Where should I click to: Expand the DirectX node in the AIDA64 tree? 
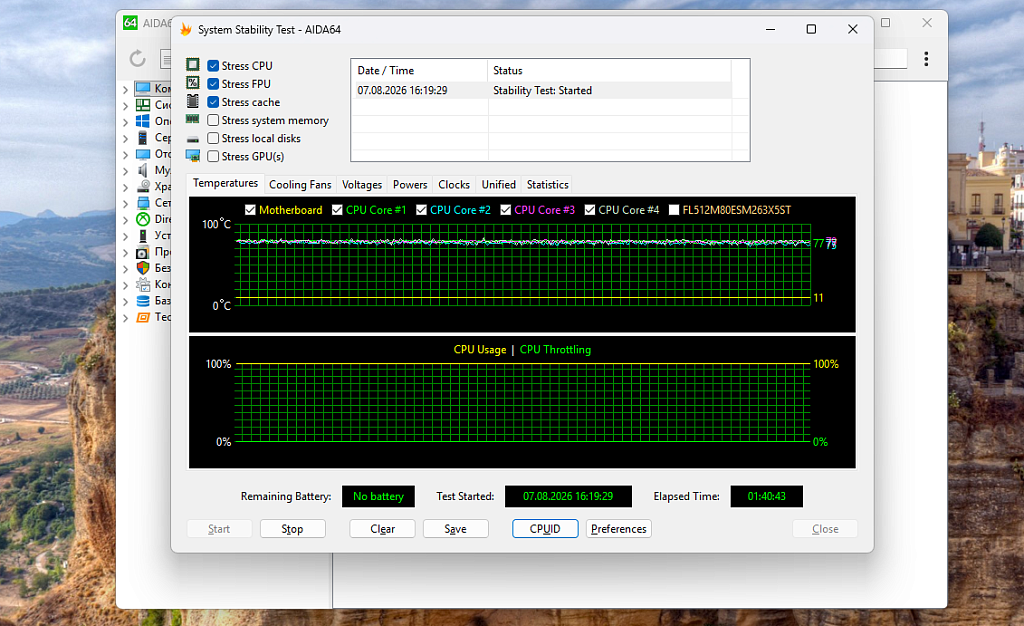point(125,219)
